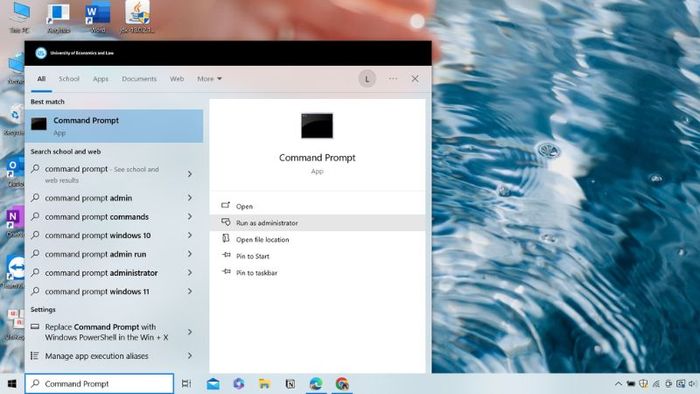Click the Open file location icon
700x394 pixels.
coord(225,239)
